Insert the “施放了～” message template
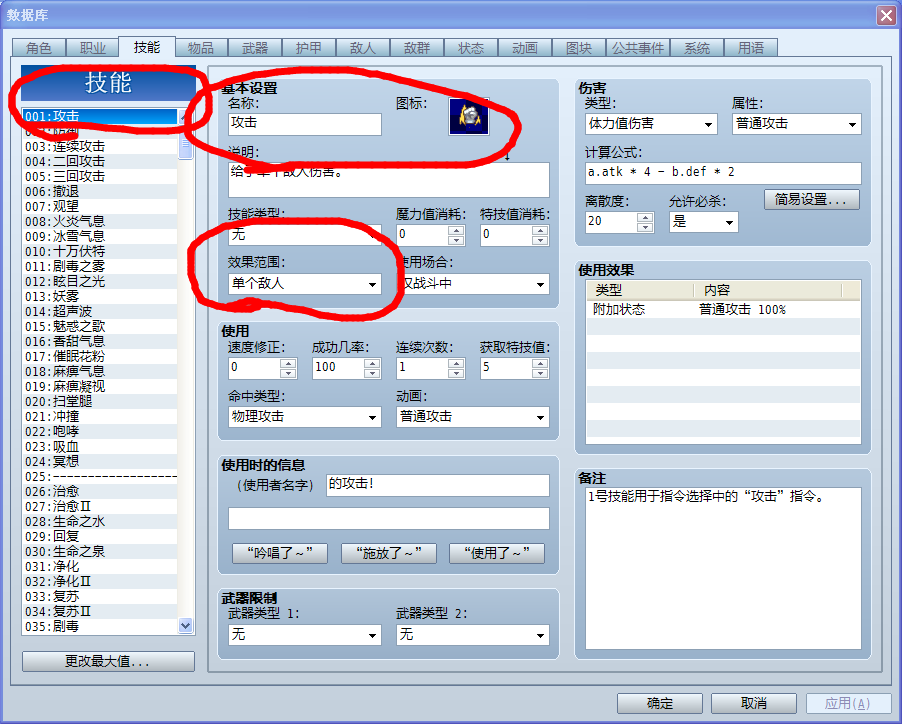902x724 pixels. 388,553
